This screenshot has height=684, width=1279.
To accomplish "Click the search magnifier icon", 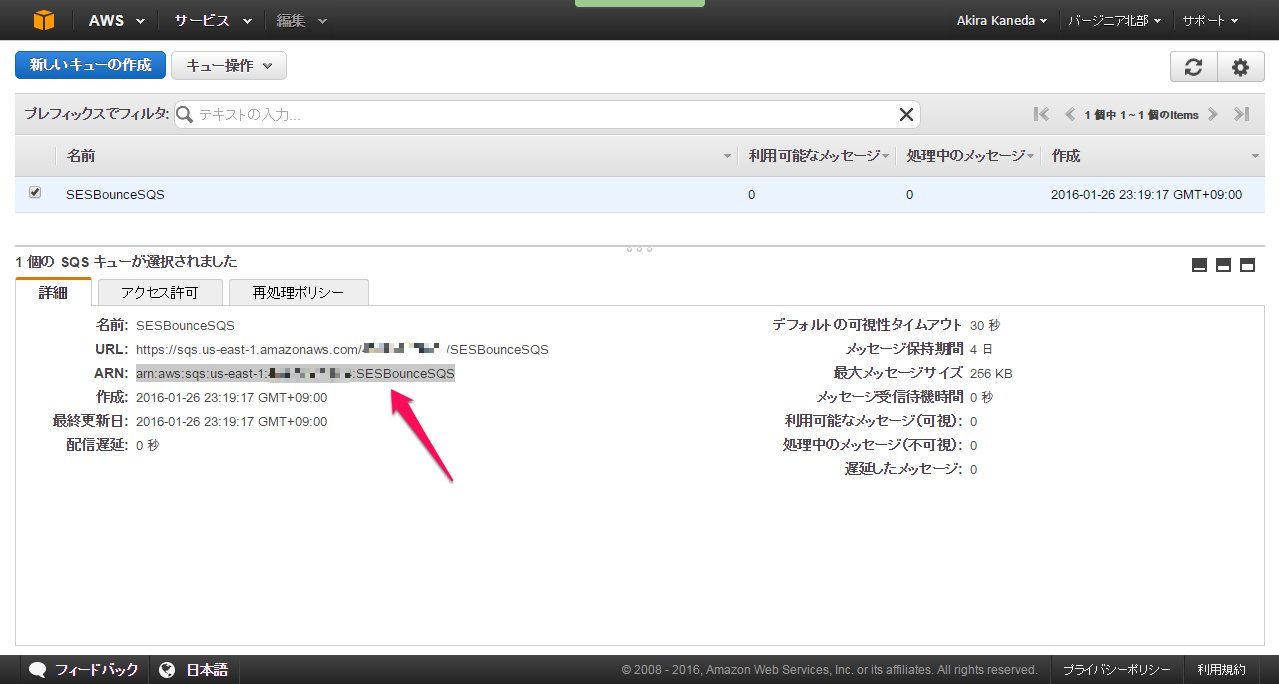I will [185, 114].
